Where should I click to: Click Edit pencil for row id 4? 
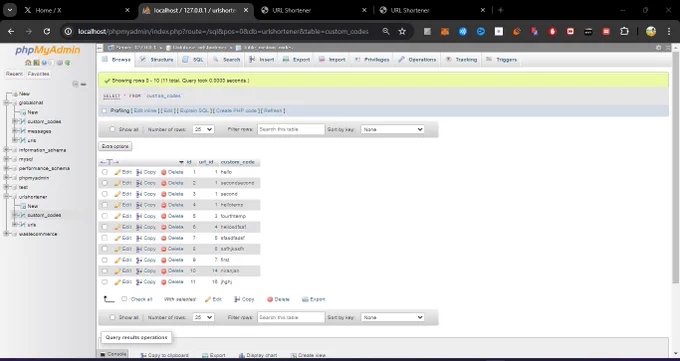pyautogui.click(x=118, y=205)
